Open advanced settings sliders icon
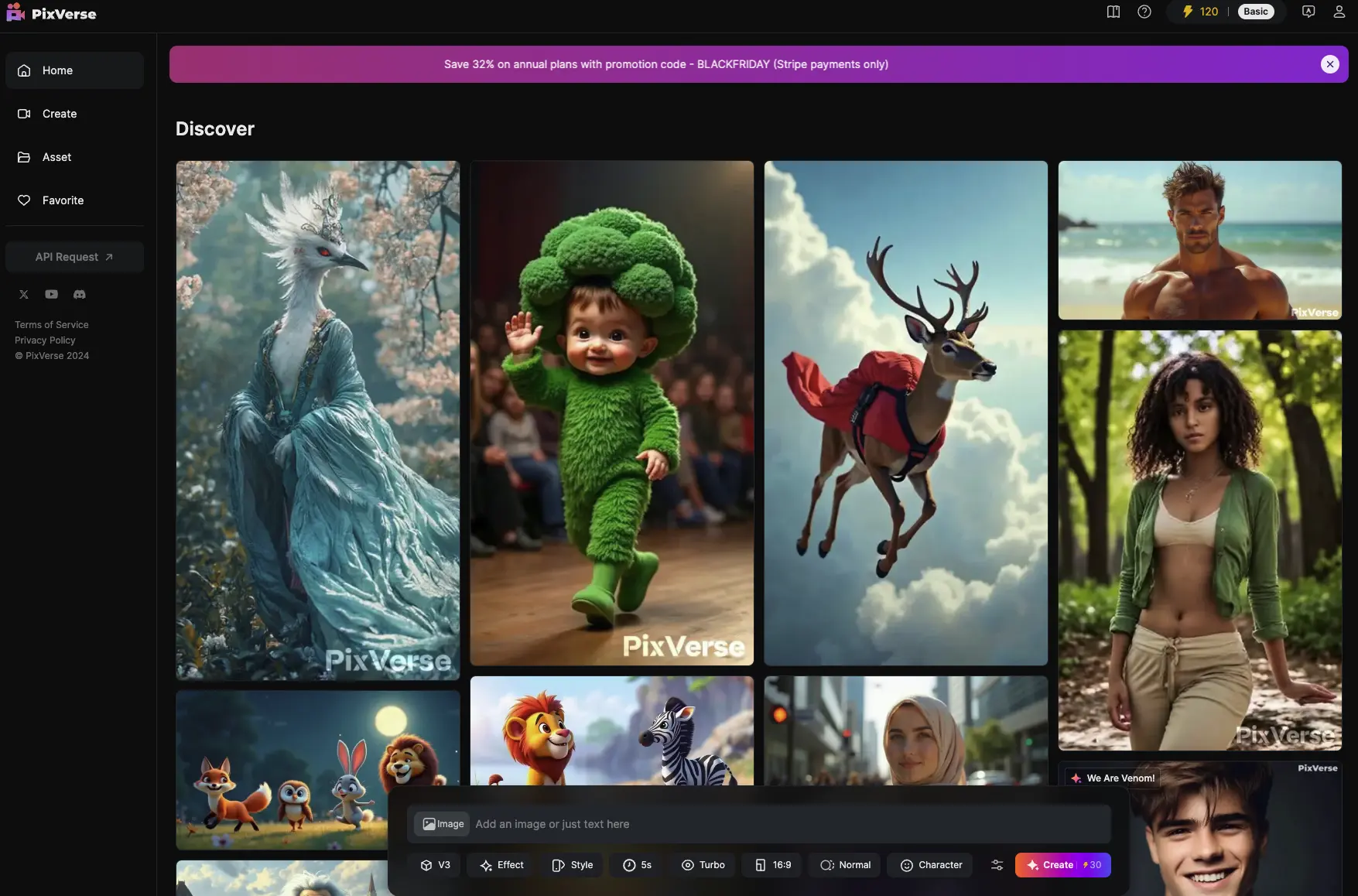The height and width of the screenshot is (896, 1358). pos(997,865)
